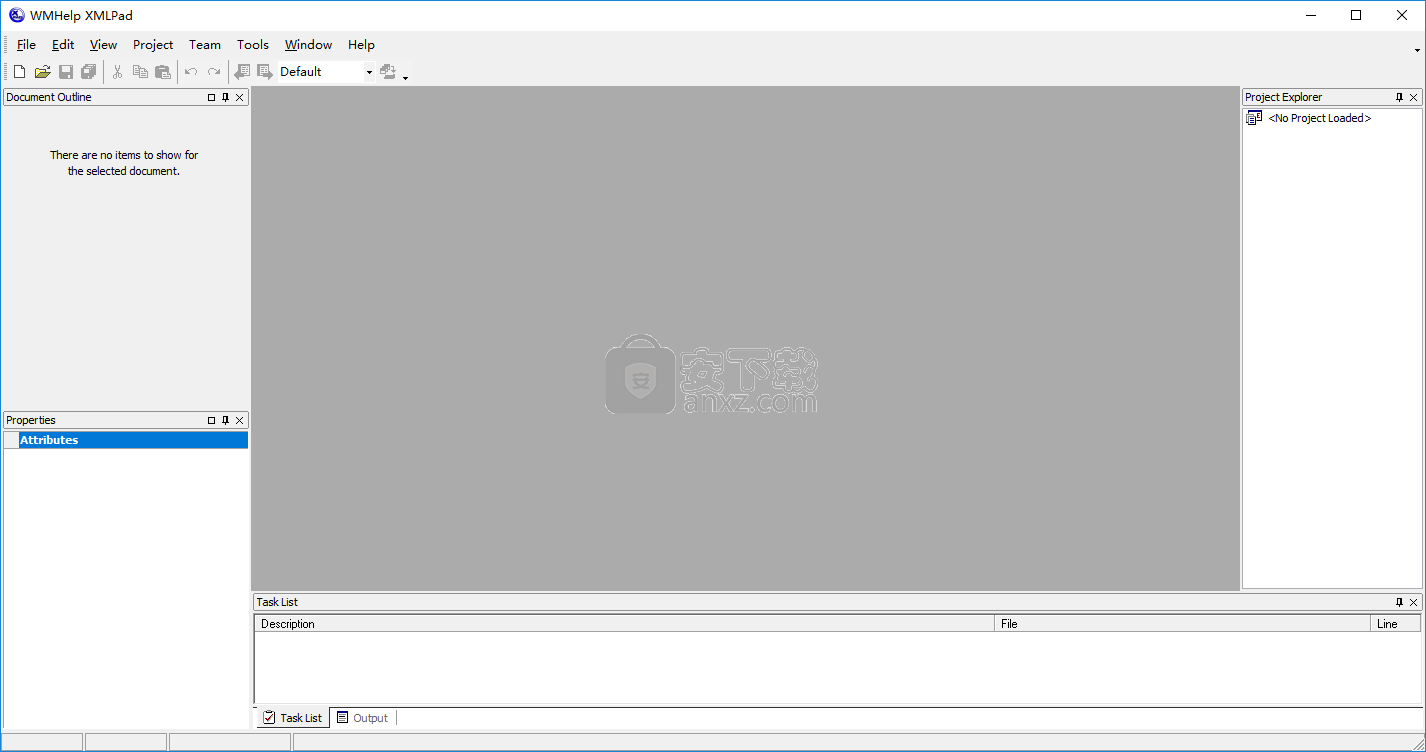Open the Project menu
1426x752 pixels.
pos(153,45)
